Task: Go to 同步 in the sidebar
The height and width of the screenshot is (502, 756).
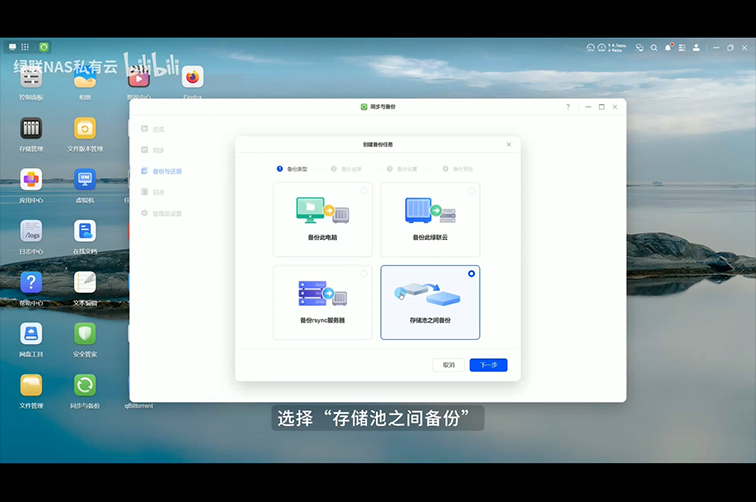Action: [153, 150]
